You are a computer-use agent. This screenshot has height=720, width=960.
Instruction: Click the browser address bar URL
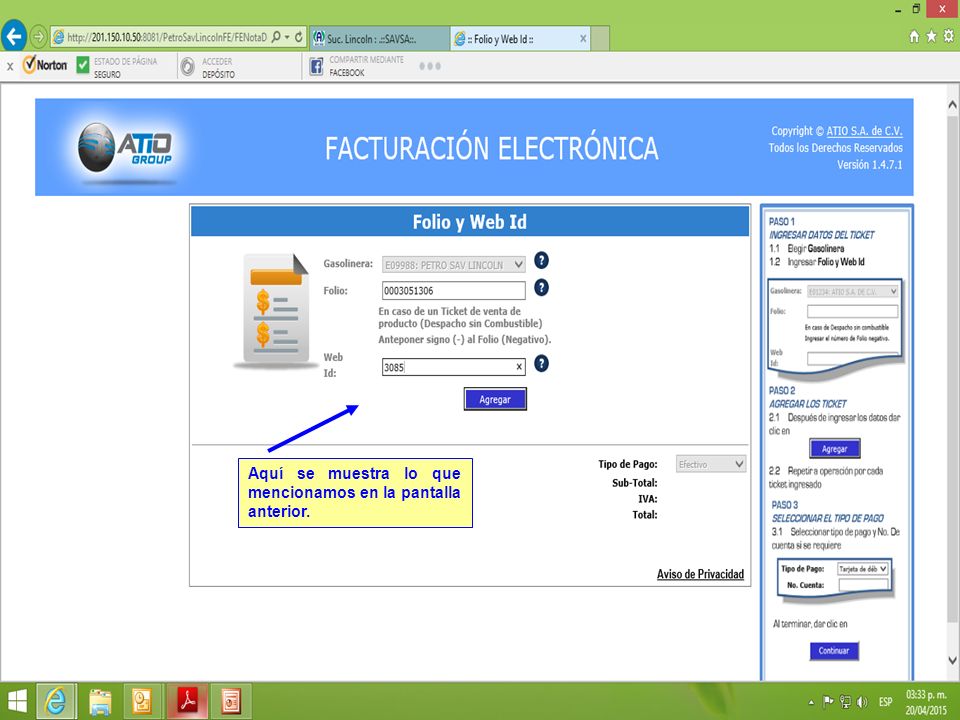coord(167,37)
